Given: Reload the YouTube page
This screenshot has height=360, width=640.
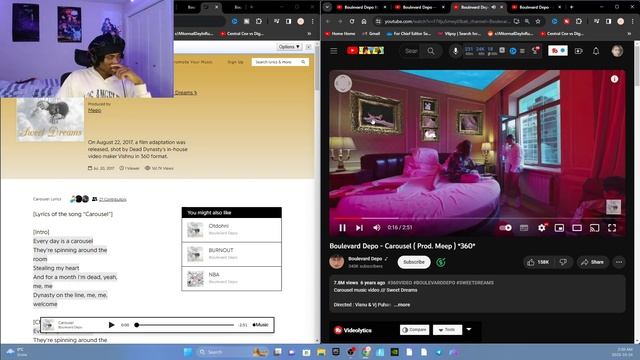Looking at the screenshot, I should (x=352, y=21).
